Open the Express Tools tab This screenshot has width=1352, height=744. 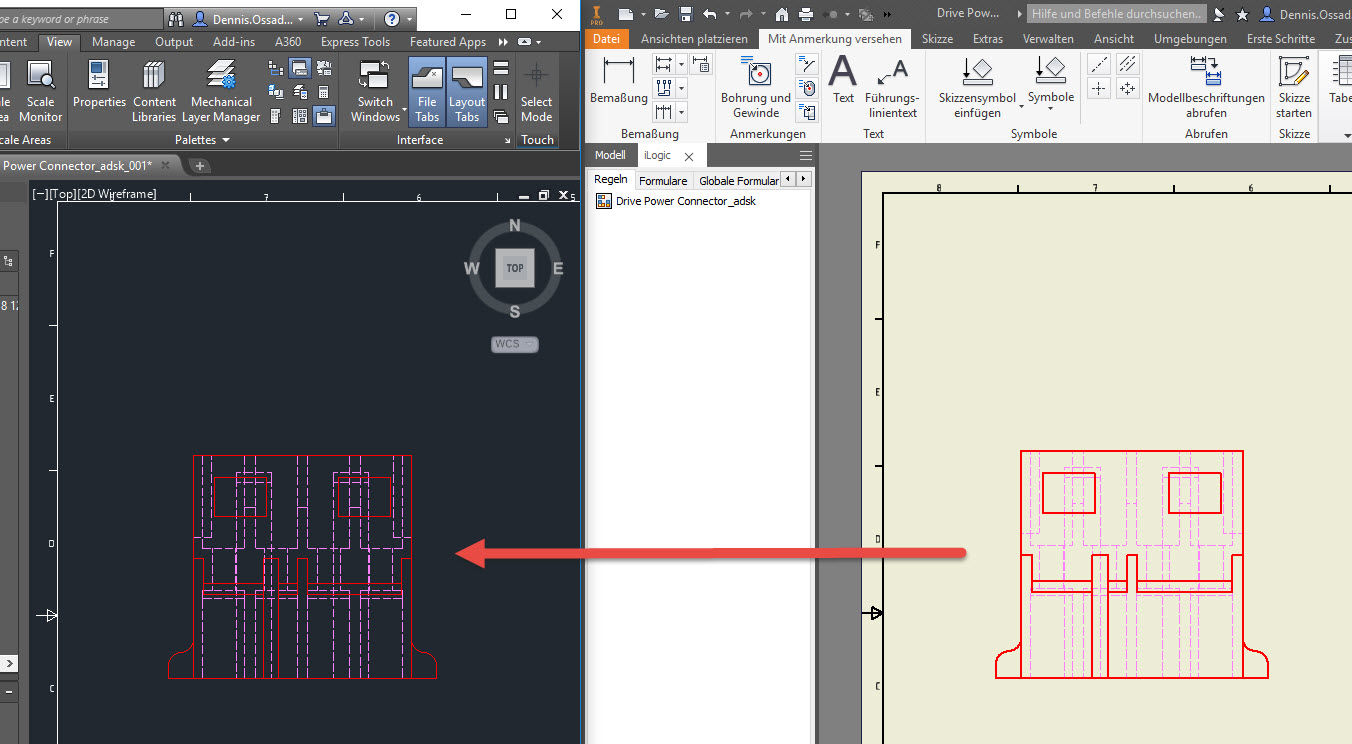click(x=355, y=42)
